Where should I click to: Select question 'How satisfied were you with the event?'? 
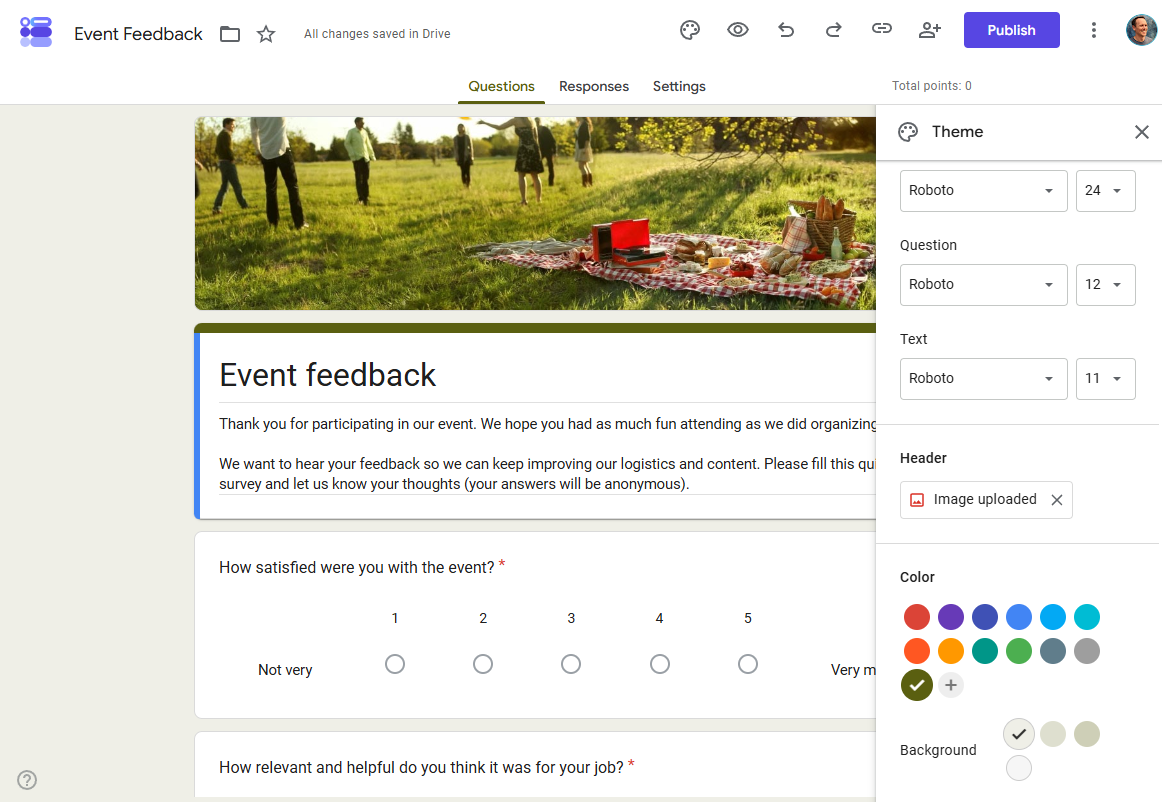[x=356, y=568]
